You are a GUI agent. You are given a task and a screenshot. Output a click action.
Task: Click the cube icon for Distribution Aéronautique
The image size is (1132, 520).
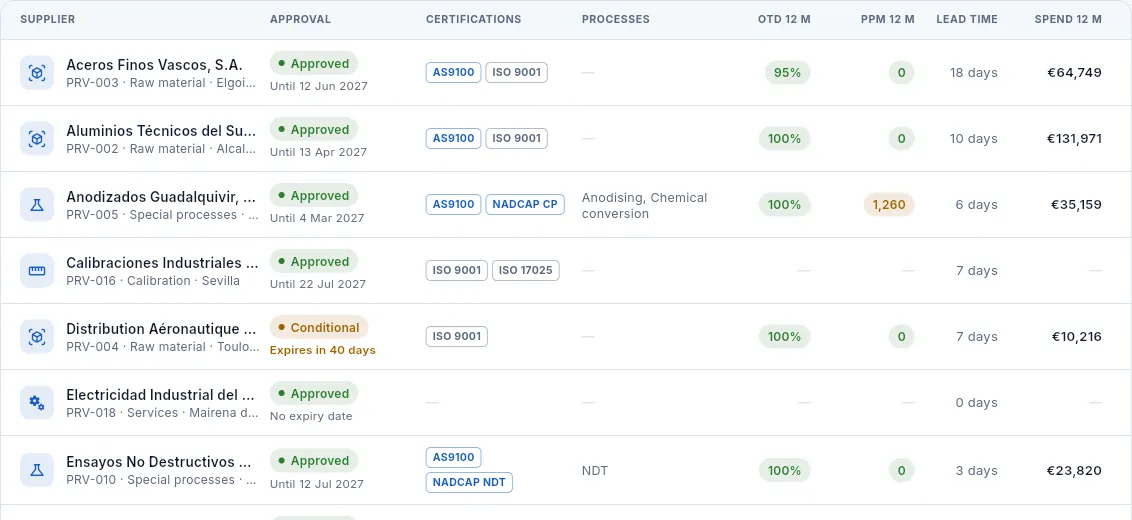(x=37, y=337)
